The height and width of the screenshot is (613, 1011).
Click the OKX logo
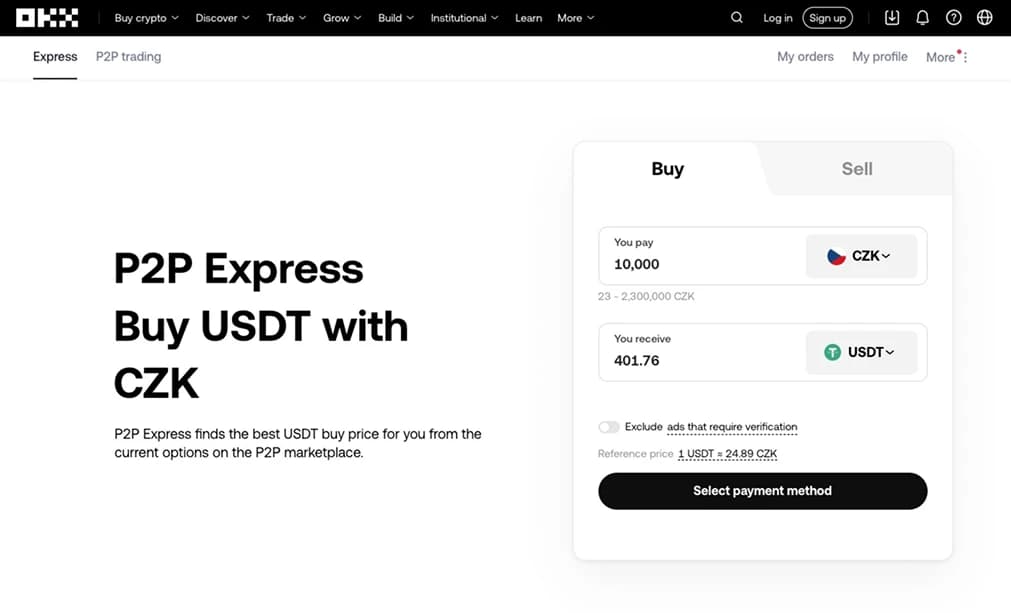[47, 18]
